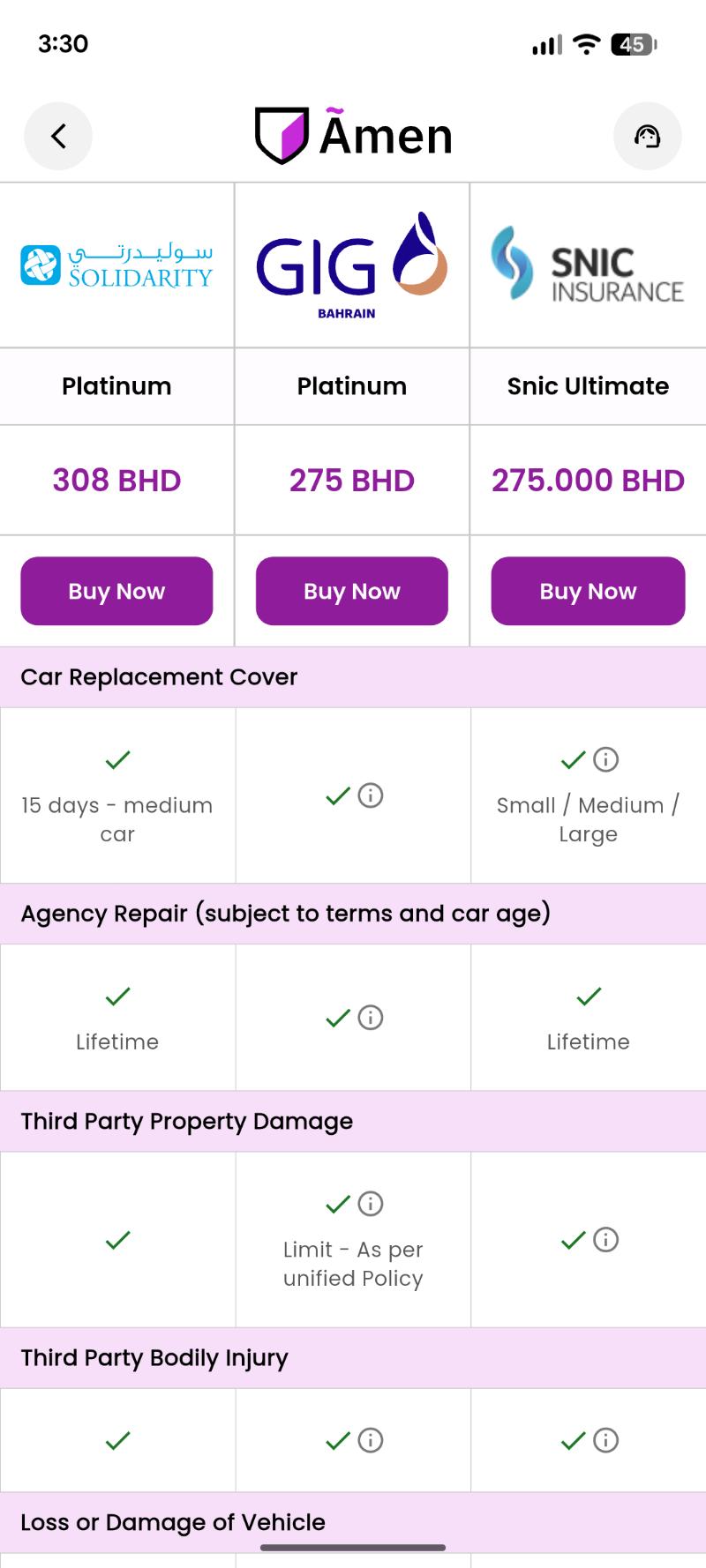Viewport: 706px width, 1568px height.
Task: Select the SNIC Insurance logo
Action: tap(588, 265)
